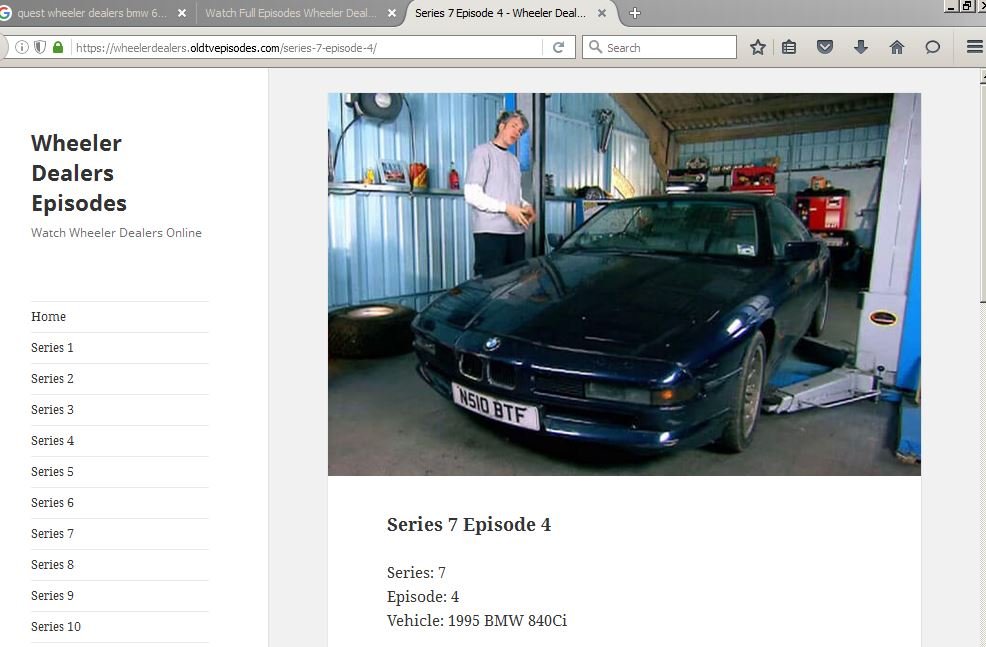986x647 pixels.
Task: Click the BMW 840Ci episode image
Action: point(624,284)
